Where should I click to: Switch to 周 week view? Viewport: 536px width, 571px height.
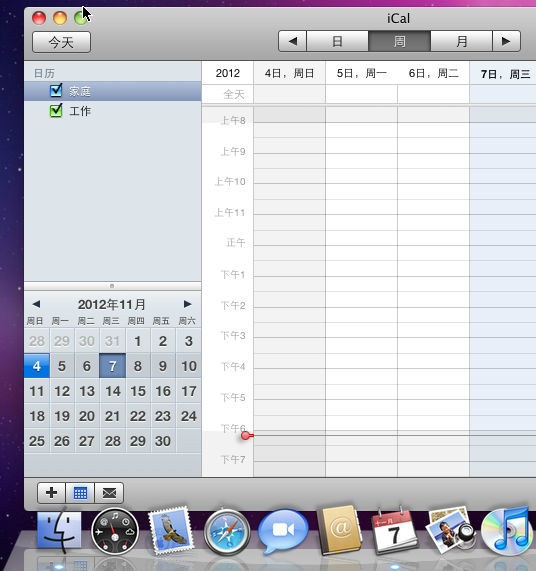(399, 41)
